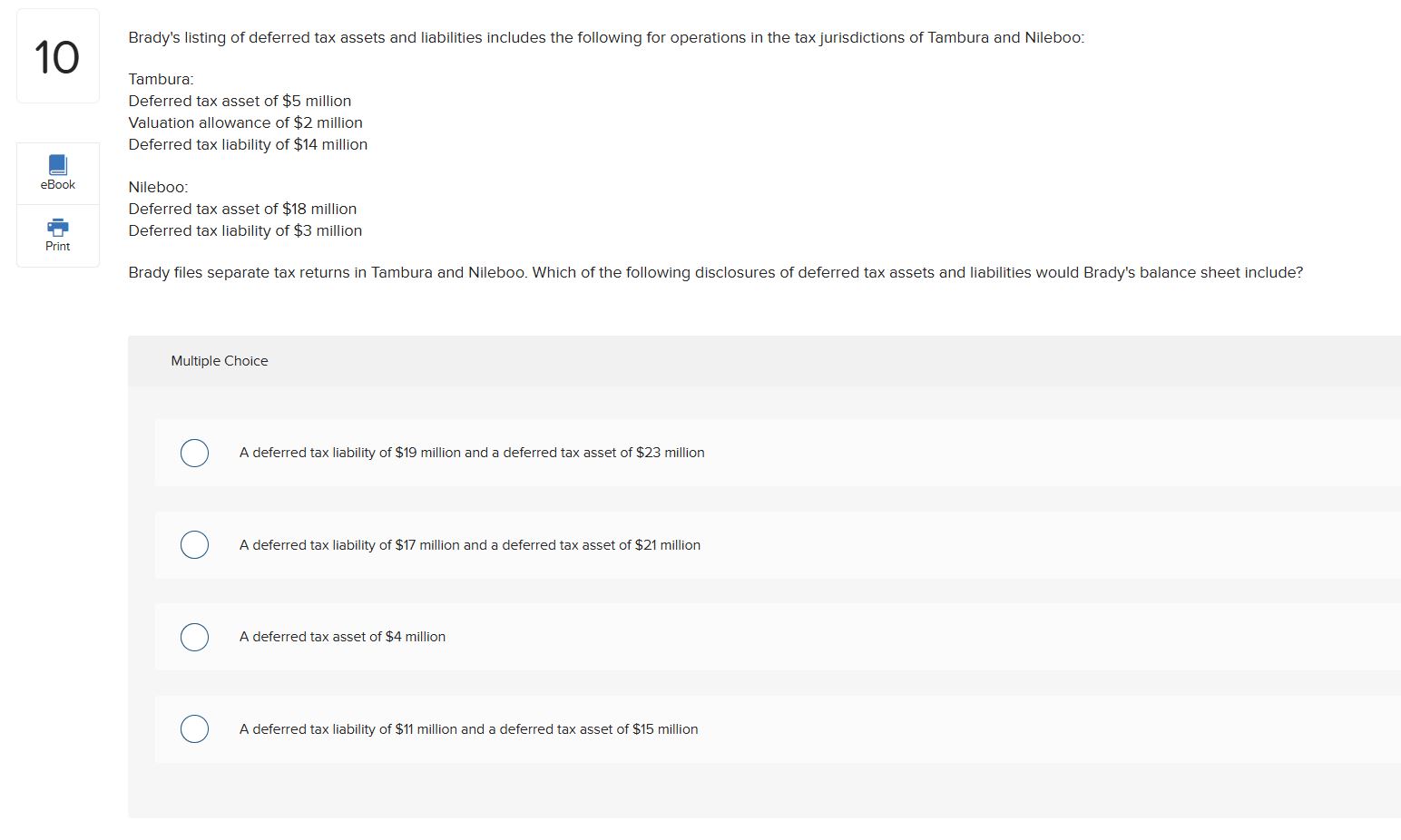Select the blue book eBook icon

click(57, 164)
